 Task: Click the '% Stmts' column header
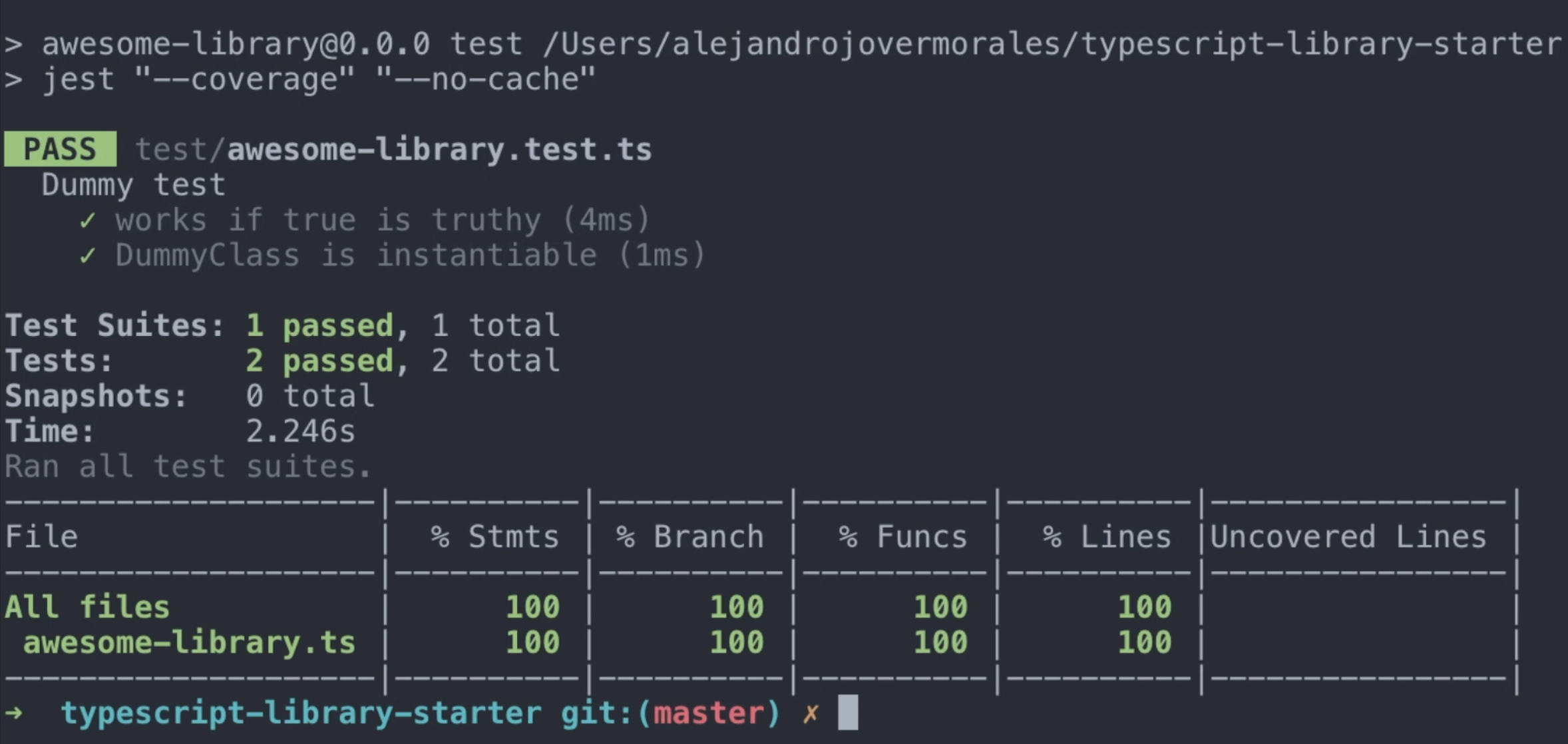pos(494,536)
